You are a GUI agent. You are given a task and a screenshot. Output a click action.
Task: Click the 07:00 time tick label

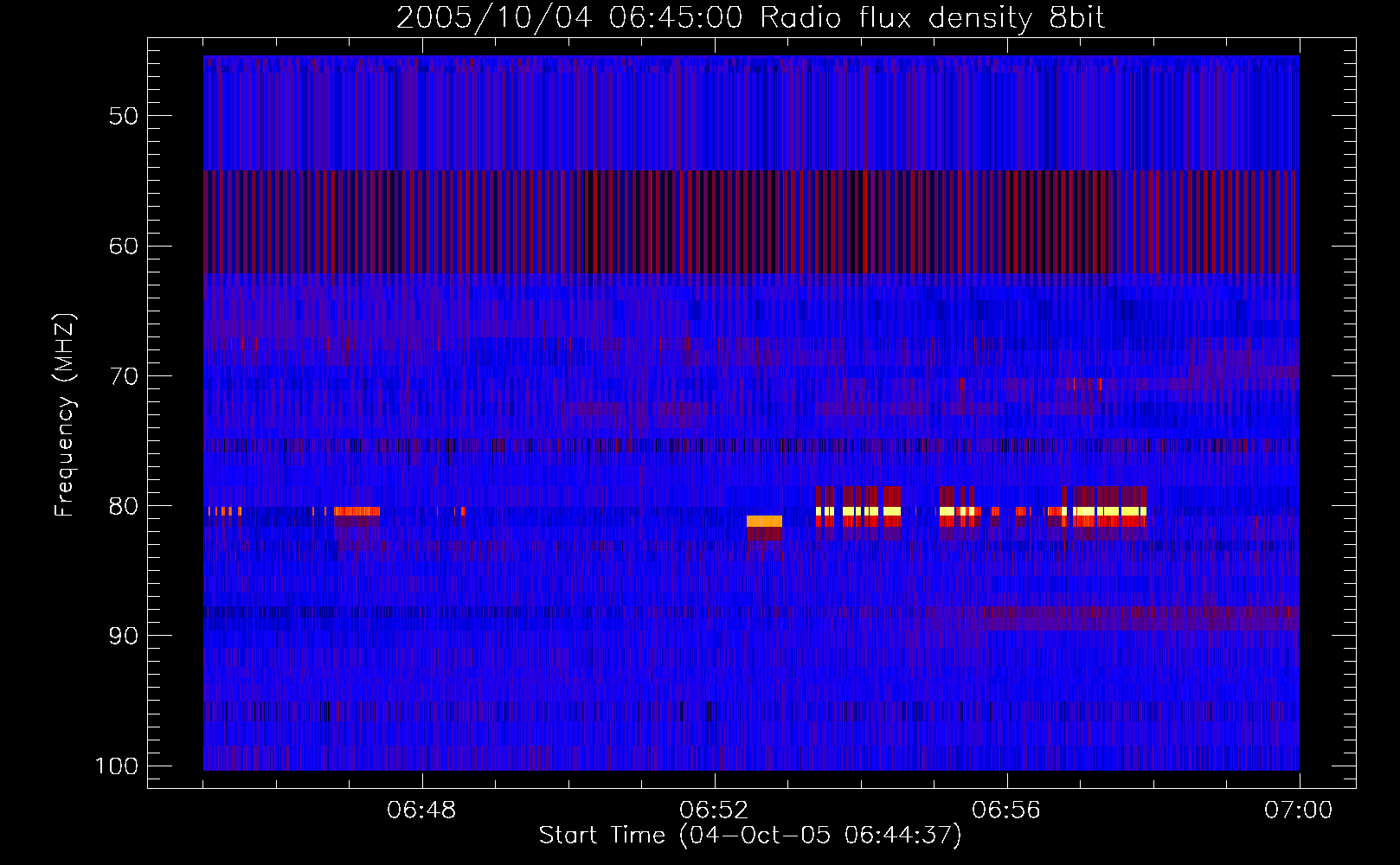pos(1299,811)
